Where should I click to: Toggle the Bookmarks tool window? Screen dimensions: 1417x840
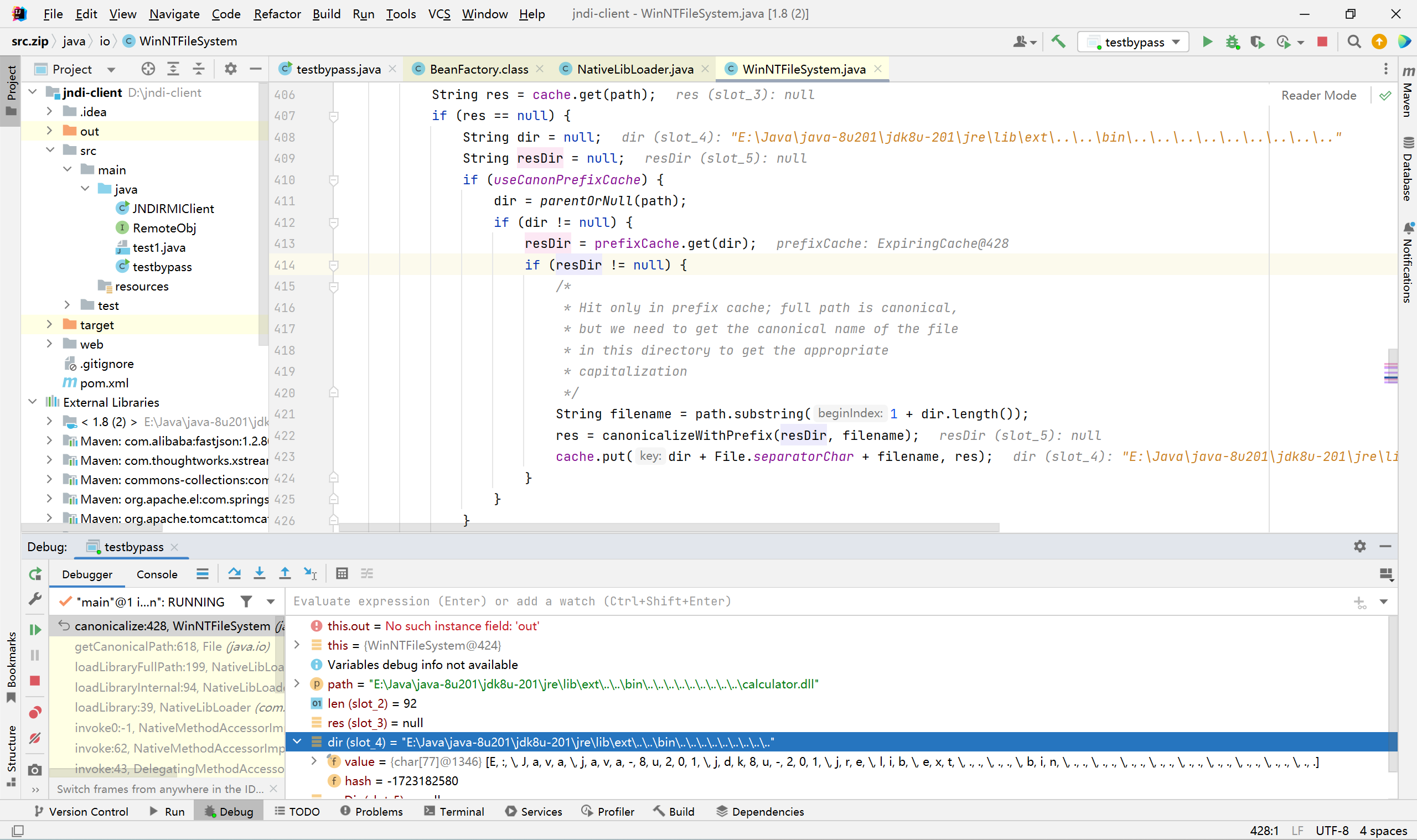pos(11,668)
